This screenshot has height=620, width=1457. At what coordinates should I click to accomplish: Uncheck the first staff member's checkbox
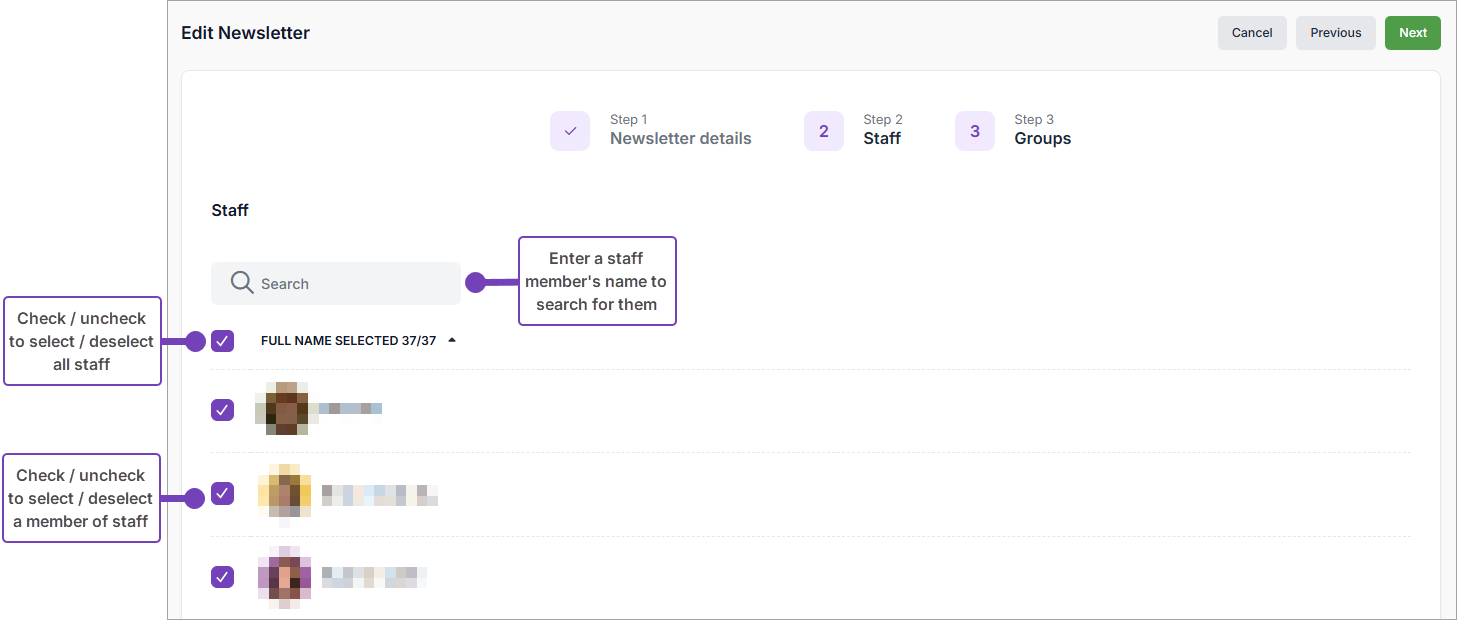[222, 410]
